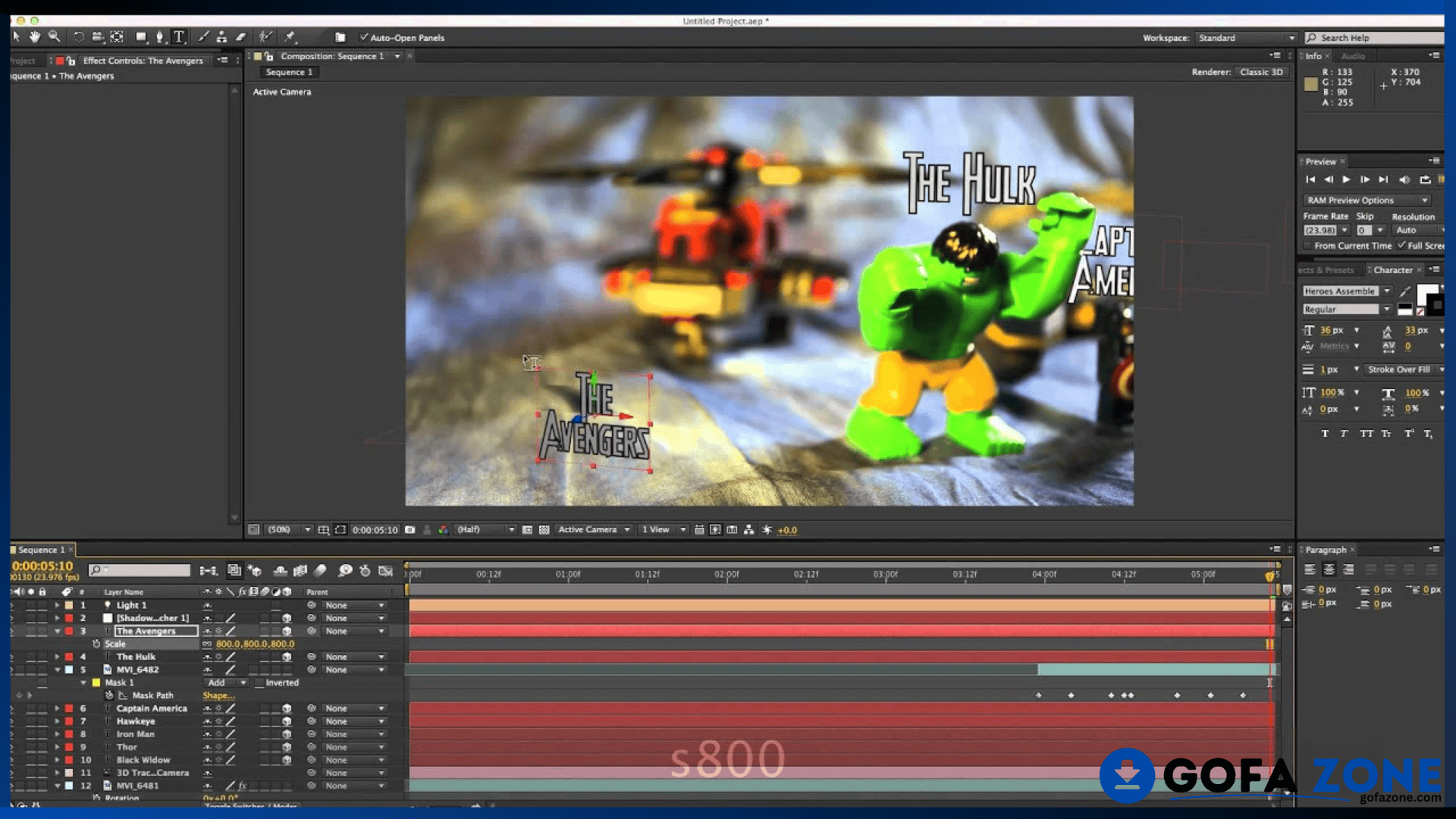Open the Project panel tab
1456x819 pixels.
tap(23, 61)
